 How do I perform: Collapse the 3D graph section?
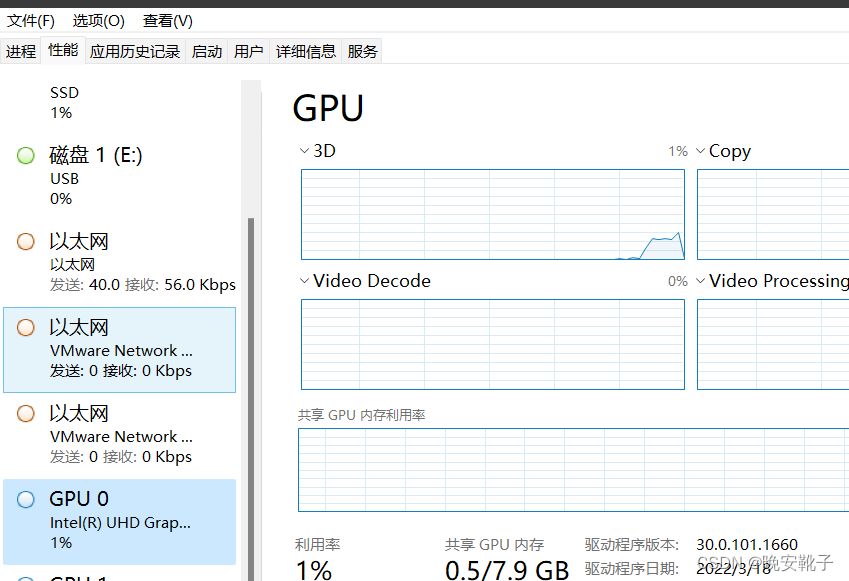point(304,150)
